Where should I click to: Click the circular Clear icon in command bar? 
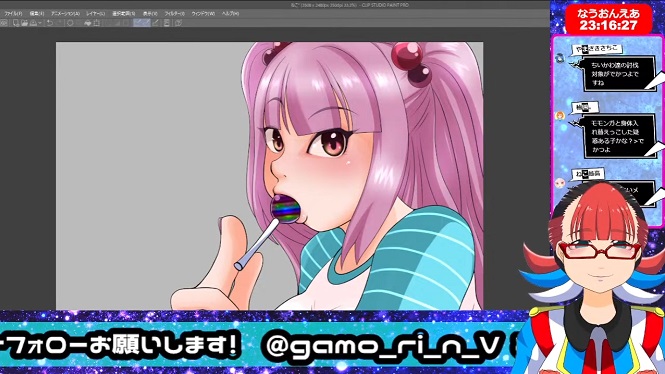[x=70, y=23]
